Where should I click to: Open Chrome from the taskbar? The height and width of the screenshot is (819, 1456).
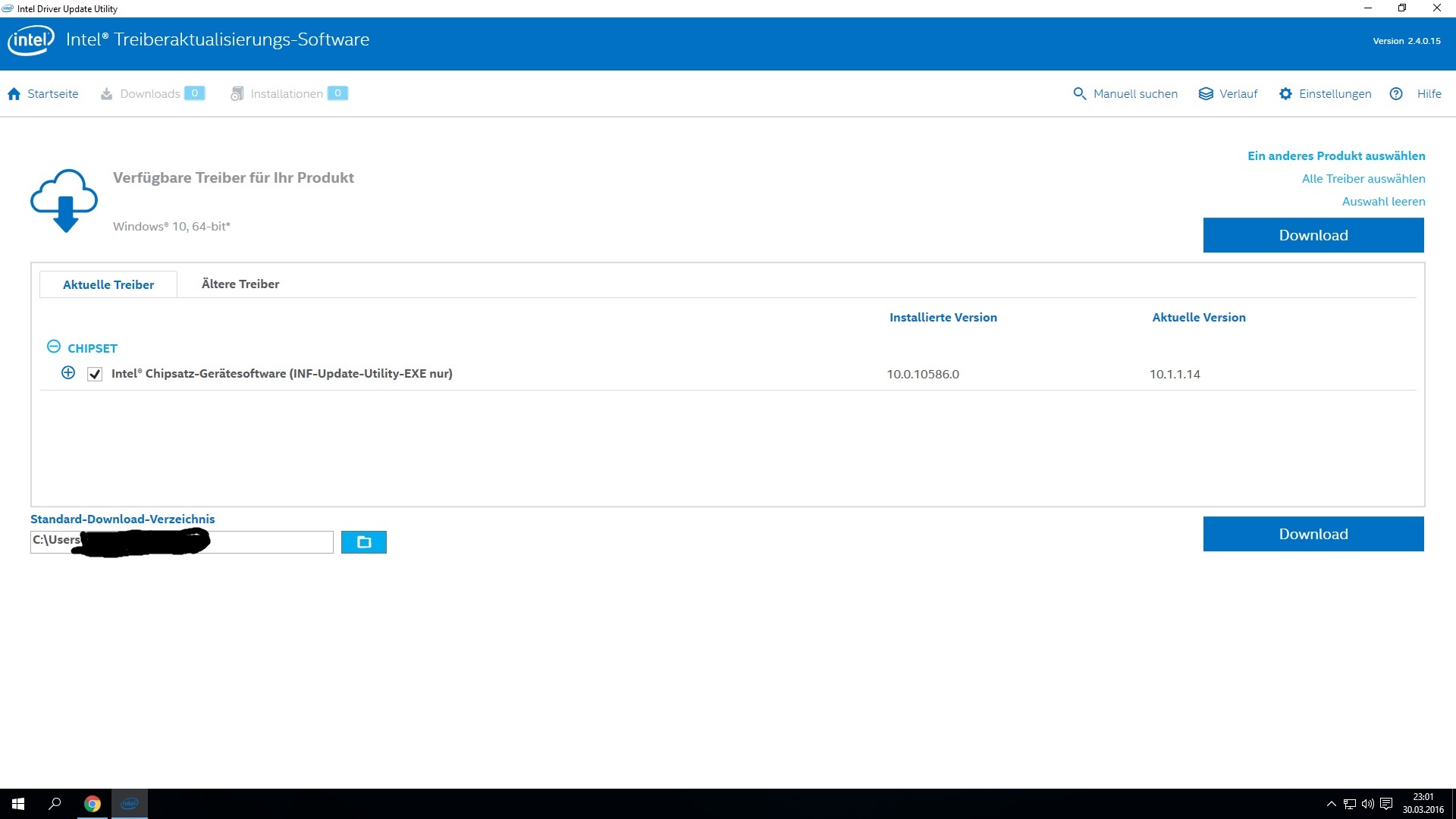93,804
